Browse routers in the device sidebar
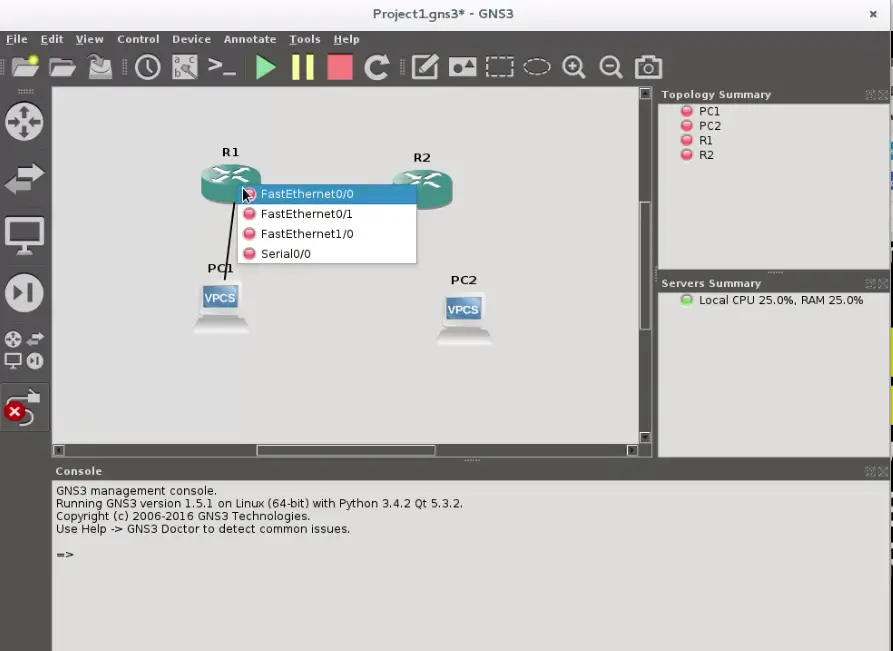Screen dimensions: 893x651 tap(24, 121)
